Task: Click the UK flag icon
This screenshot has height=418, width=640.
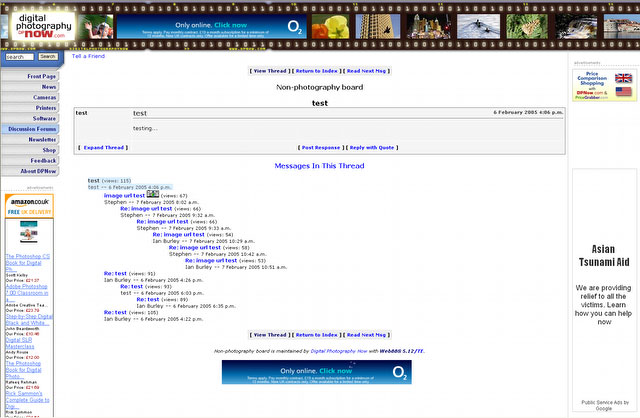Action: click(624, 78)
